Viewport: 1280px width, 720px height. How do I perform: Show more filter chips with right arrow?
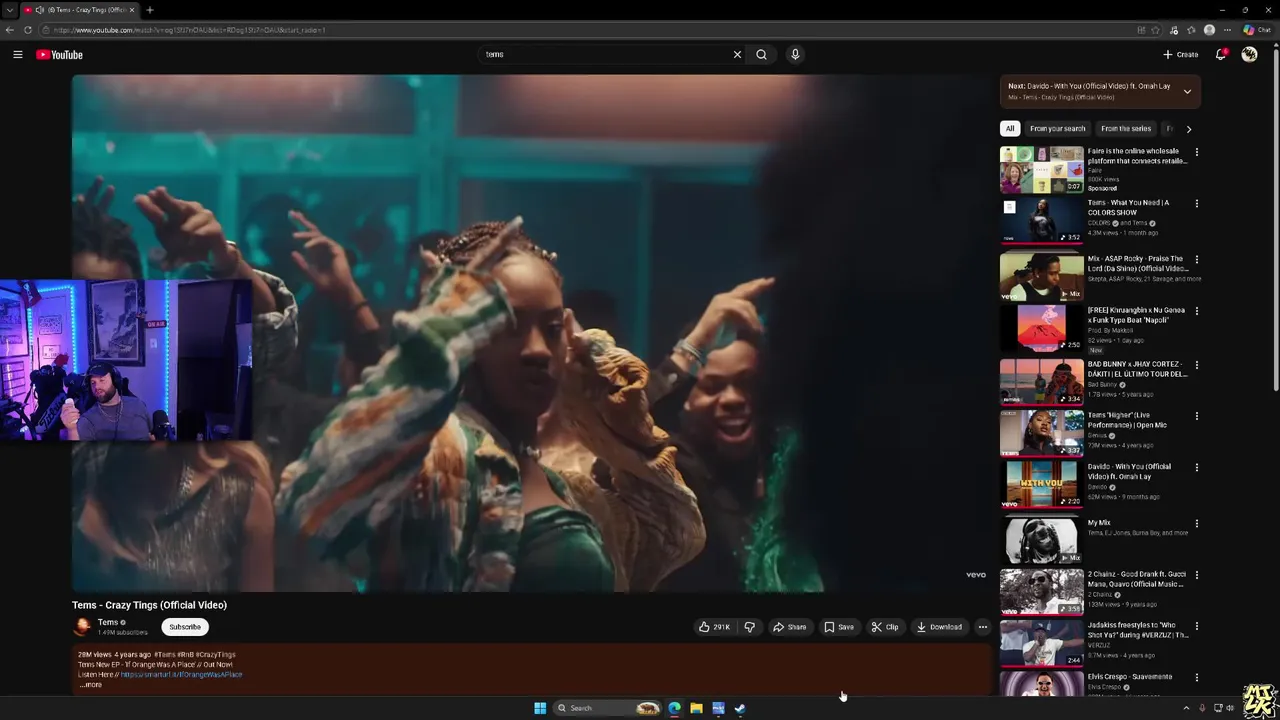(x=1188, y=128)
